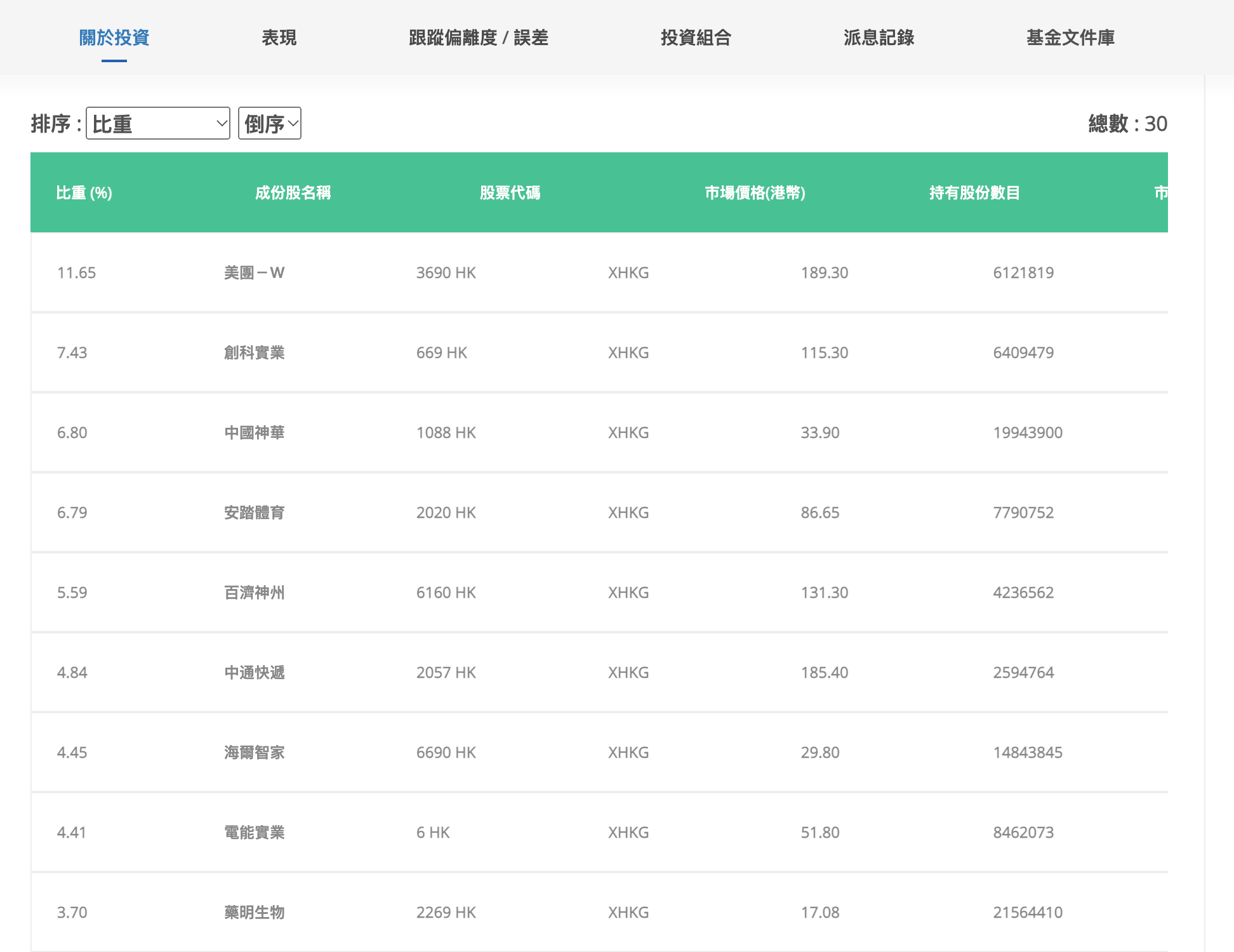Viewport: 1234px width, 952px height.
Task: Select the 創科實業 stock name
Action: [255, 353]
